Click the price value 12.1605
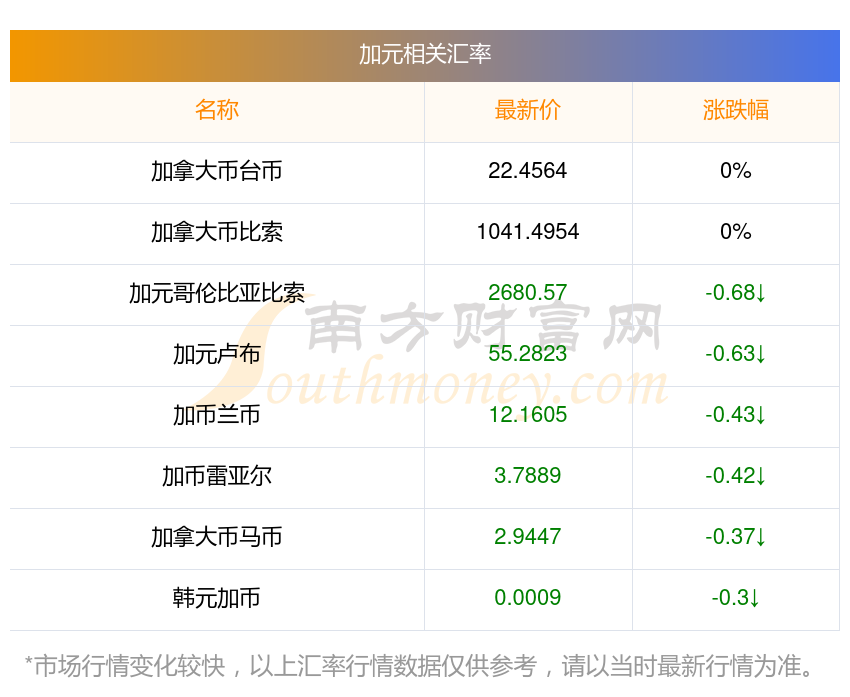This screenshot has width=850, height=697. point(527,415)
